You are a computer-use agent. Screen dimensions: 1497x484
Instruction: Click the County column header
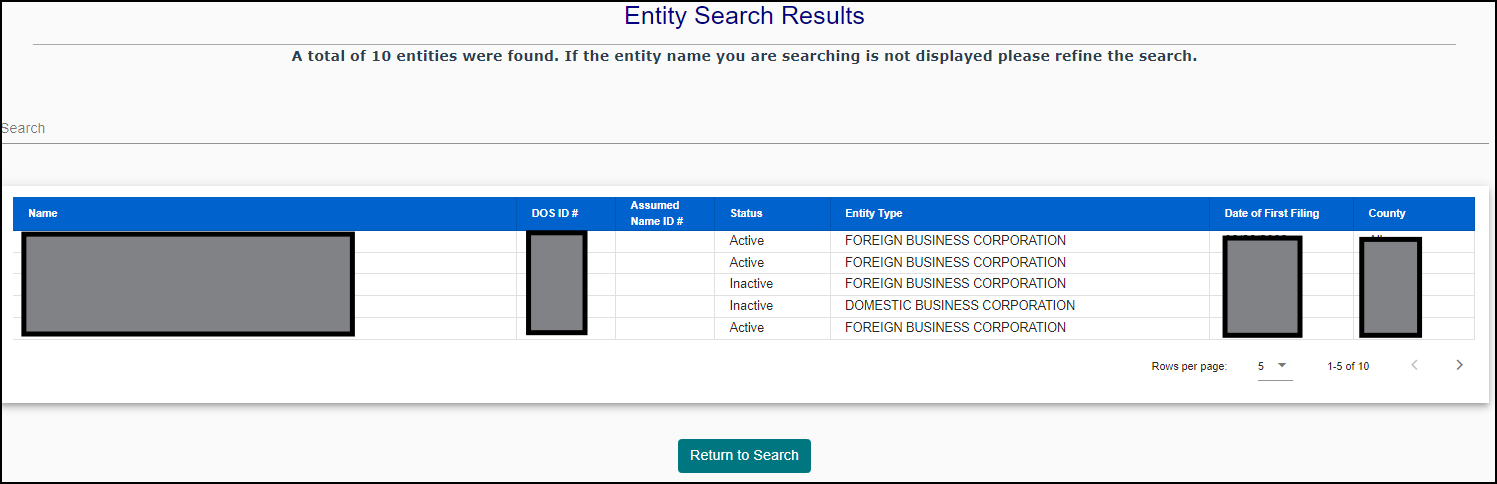(1386, 213)
